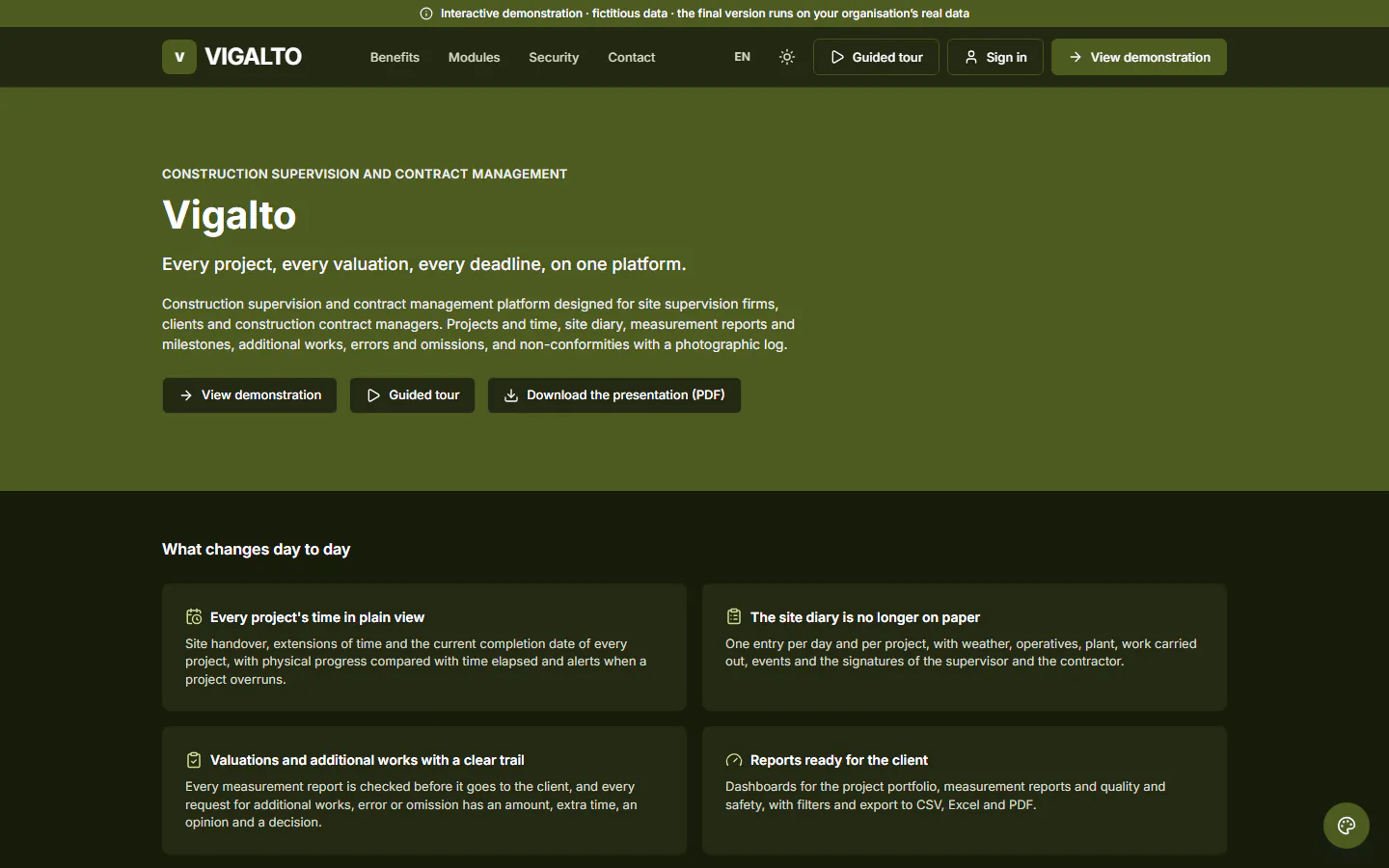Click the clipboard icon beside site diary card

pyautogui.click(x=734, y=617)
